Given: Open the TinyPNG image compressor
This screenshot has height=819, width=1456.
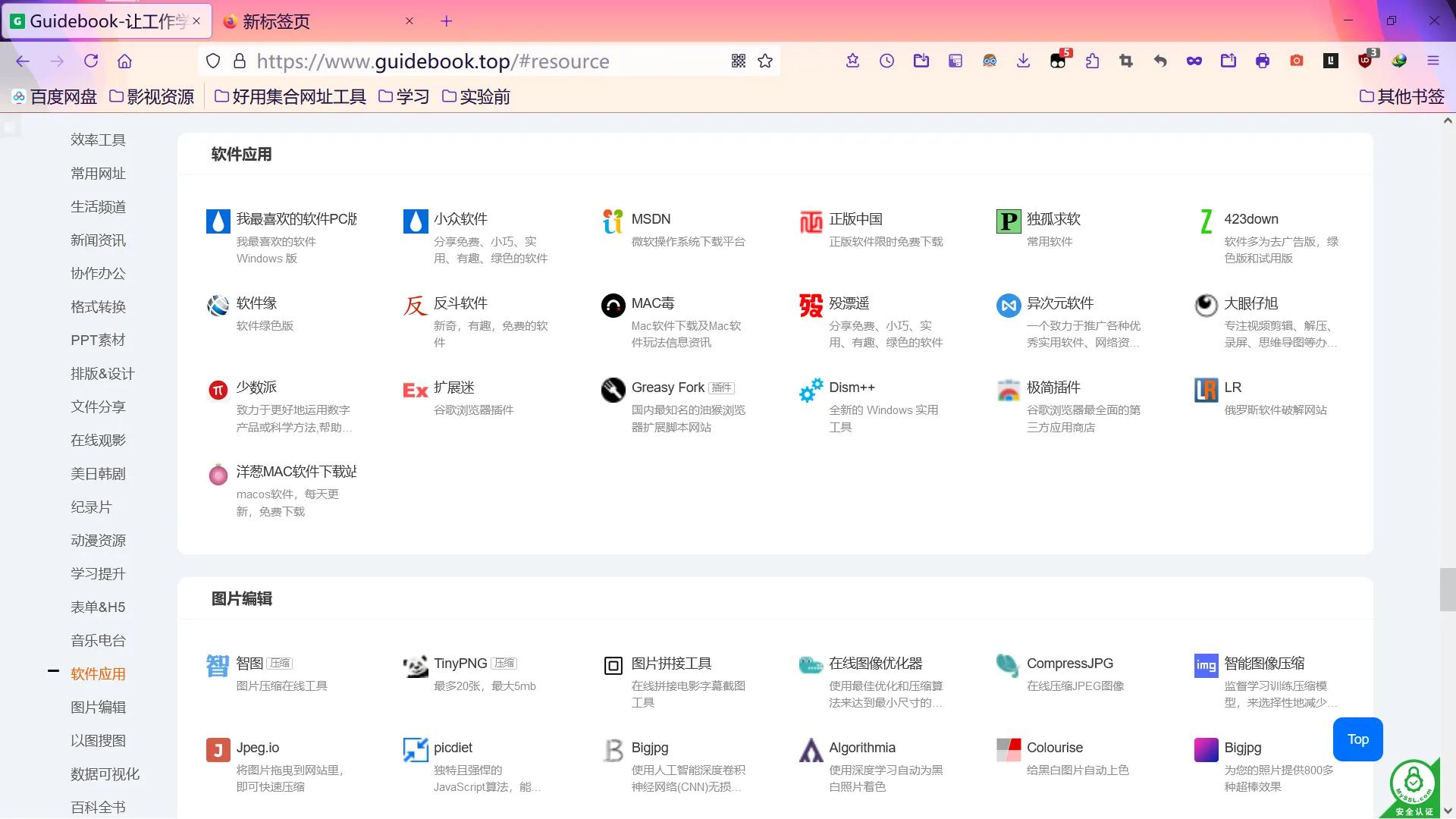Looking at the screenshot, I should [460, 663].
